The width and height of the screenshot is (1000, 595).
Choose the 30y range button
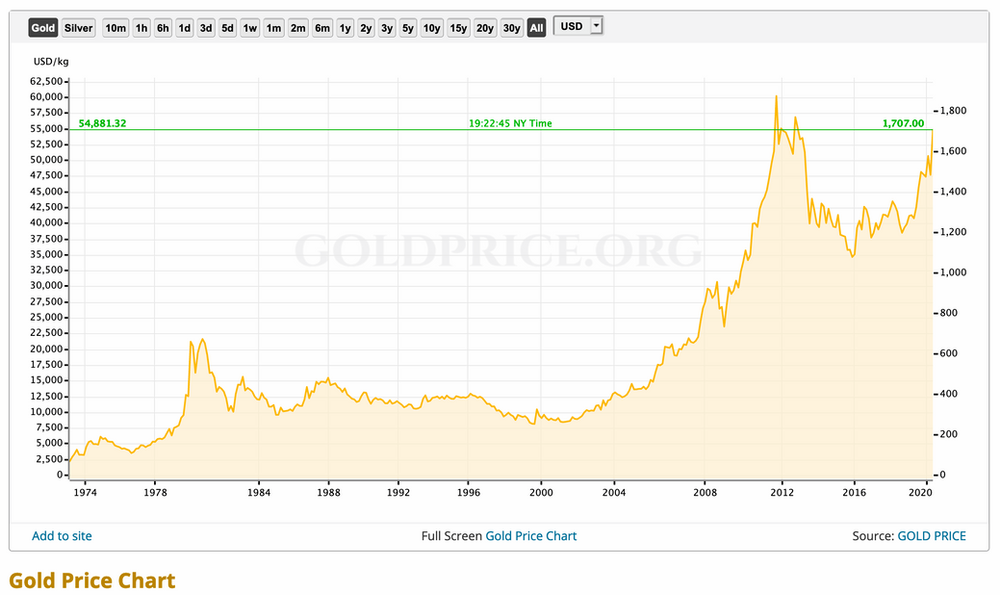pos(511,27)
